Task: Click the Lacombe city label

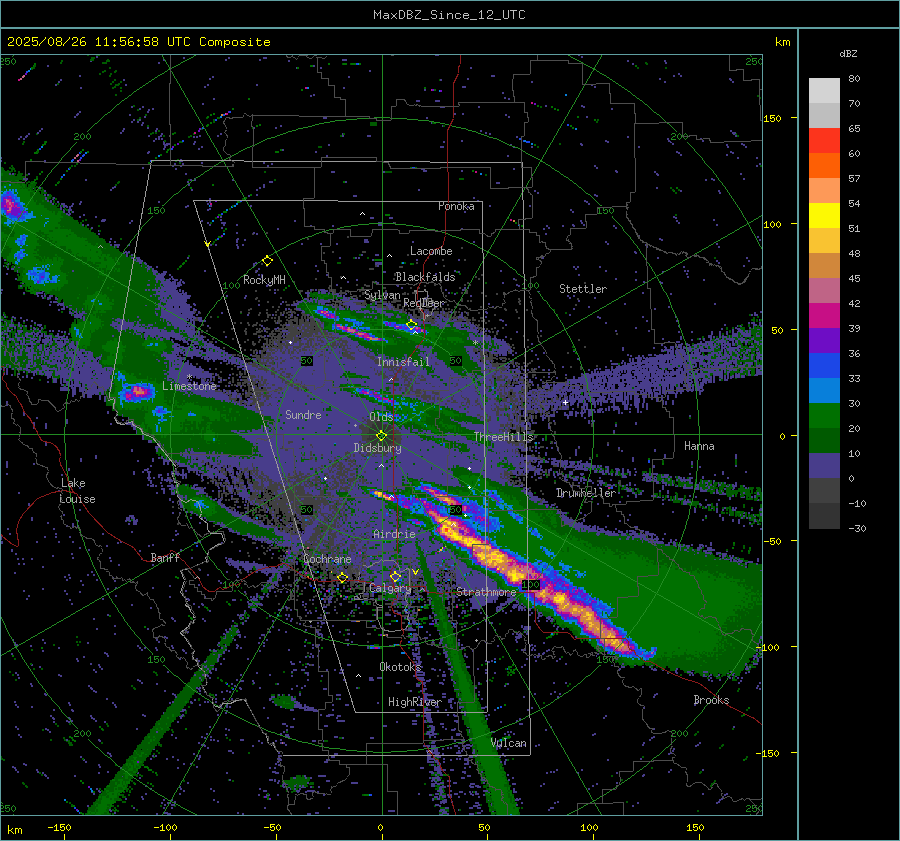Action: pos(431,251)
